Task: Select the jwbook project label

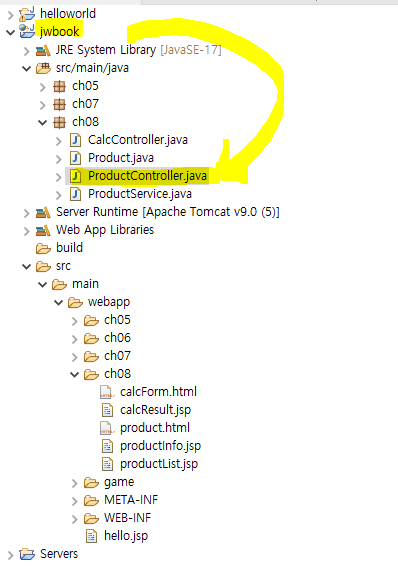Action: click(x=59, y=31)
